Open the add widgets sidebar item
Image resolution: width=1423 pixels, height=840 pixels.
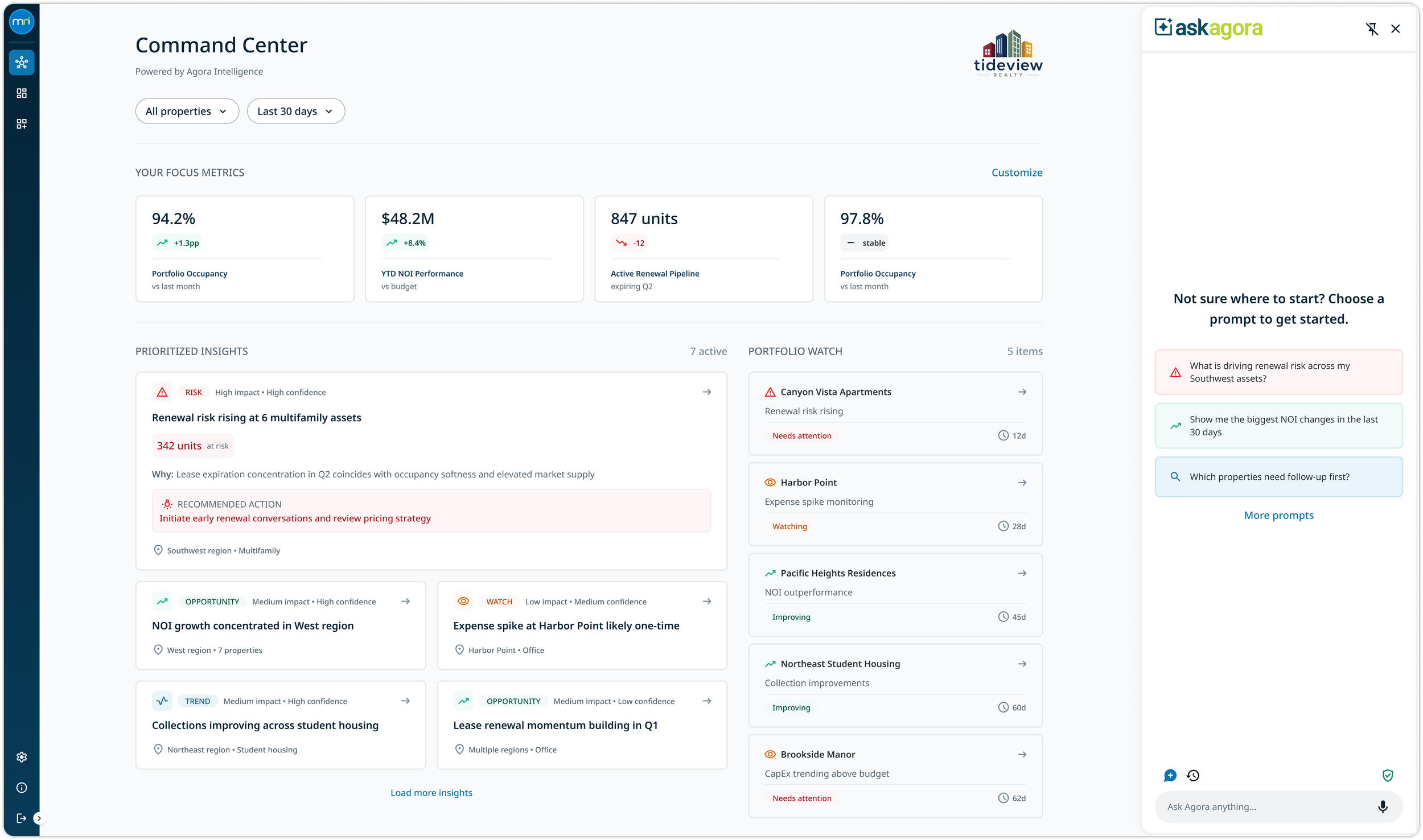pyautogui.click(x=22, y=124)
